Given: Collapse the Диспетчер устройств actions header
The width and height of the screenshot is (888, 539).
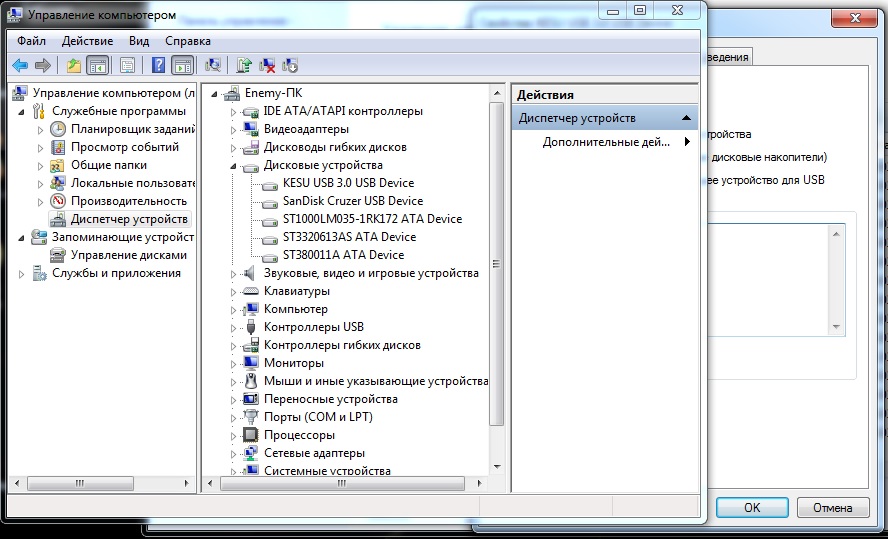Looking at the screenshot, I should 686,118.
